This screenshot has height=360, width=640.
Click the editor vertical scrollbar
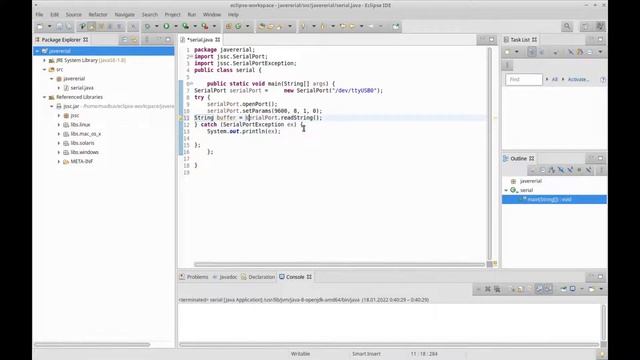(x=489, y=153)
